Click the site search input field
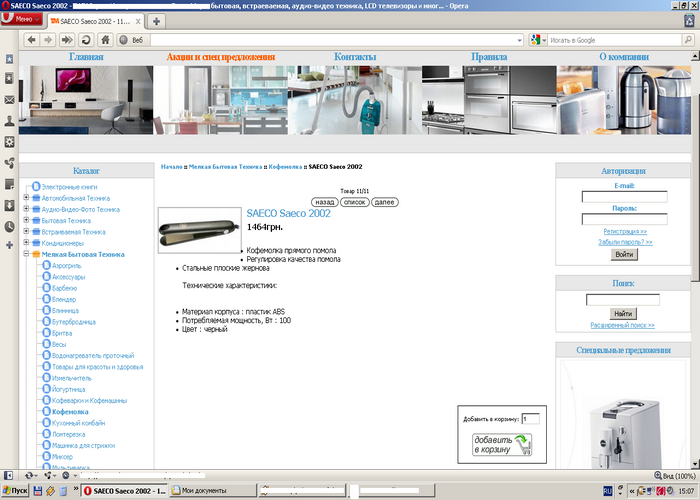The height and width of the screenshot is (500, 700). pos(623,300)
